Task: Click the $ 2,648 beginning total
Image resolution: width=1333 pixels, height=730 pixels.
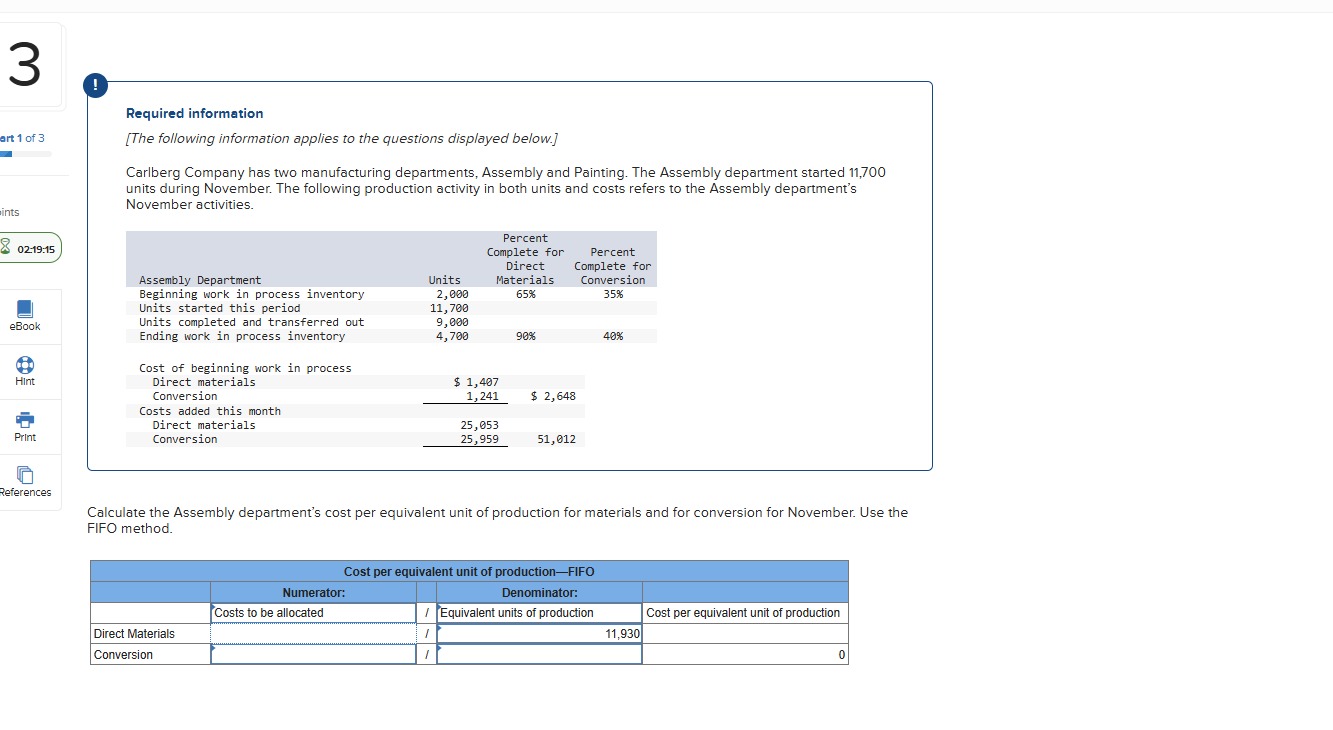Action: click(553, 396)
